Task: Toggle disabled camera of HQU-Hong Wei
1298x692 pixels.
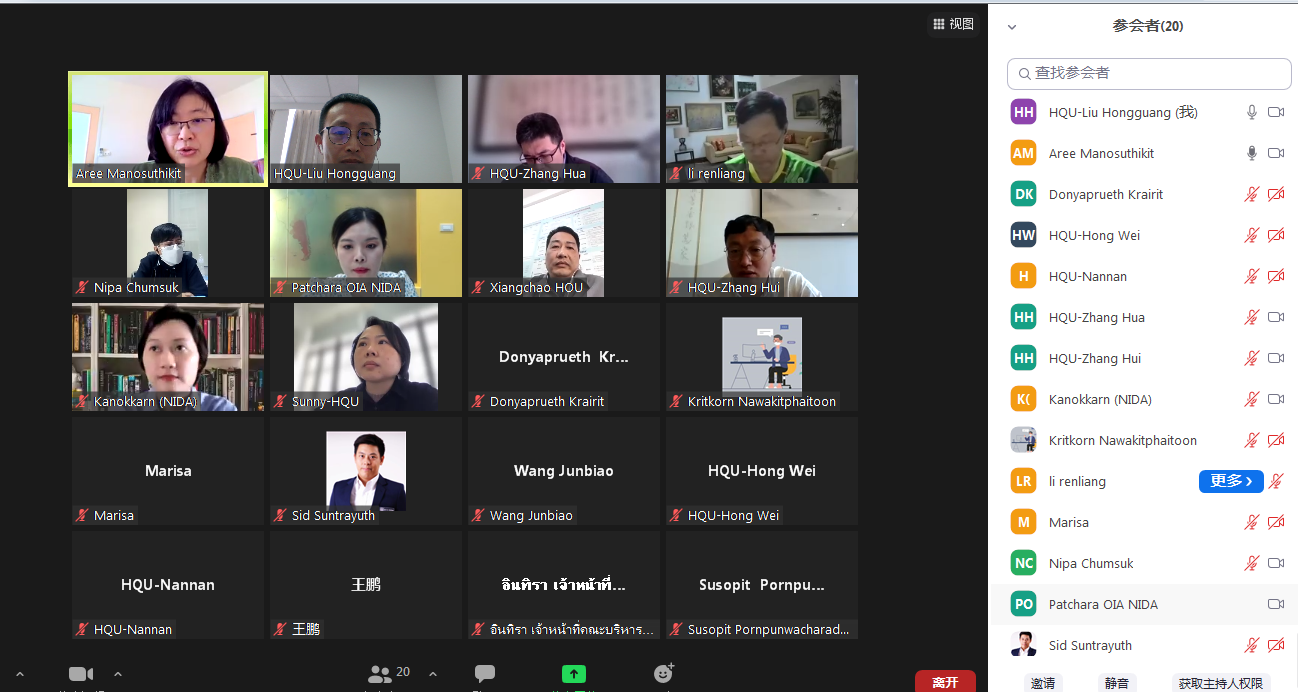Action: click(x=1276, y=235)
